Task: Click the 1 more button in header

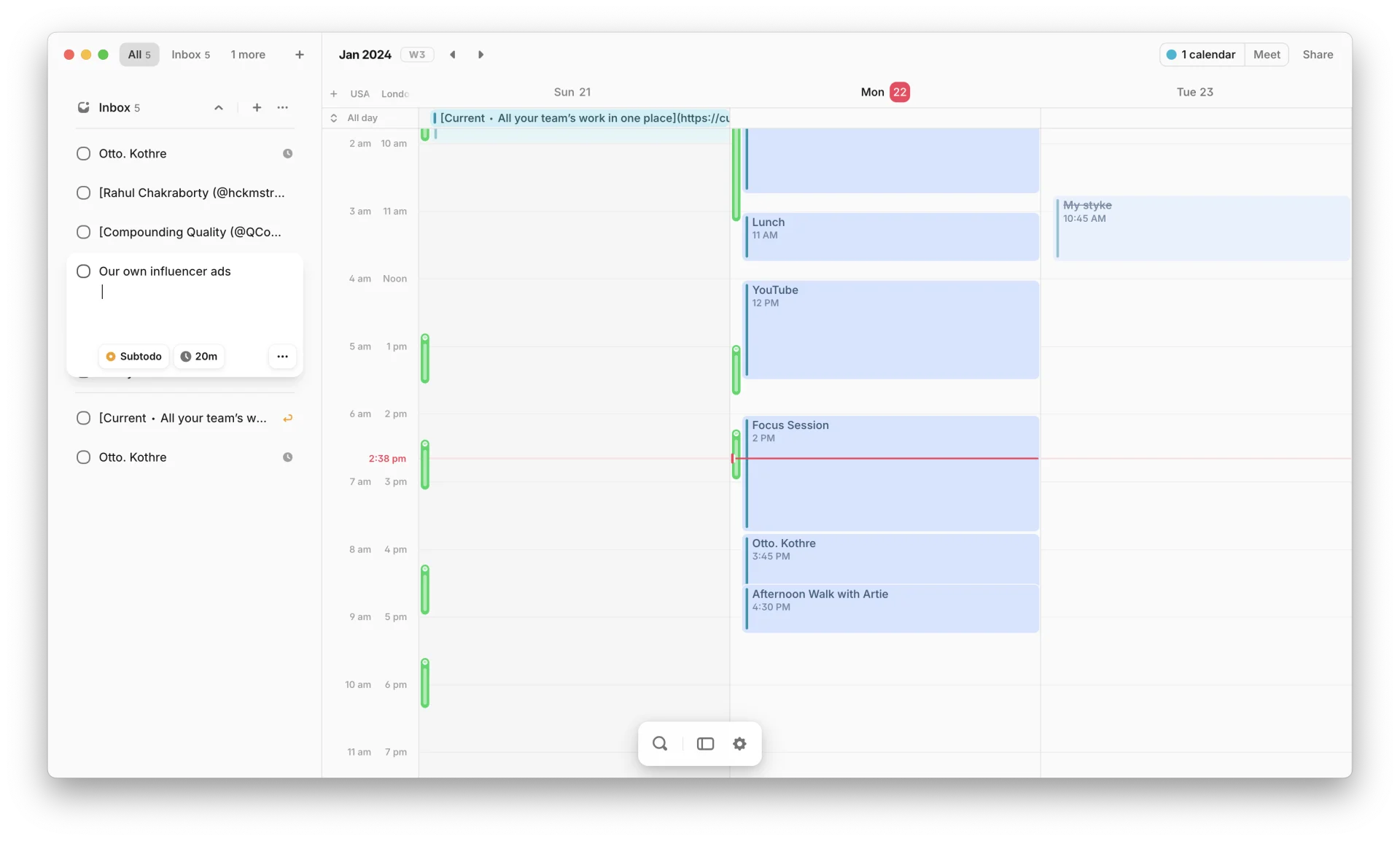Action: tap(247, 53)
